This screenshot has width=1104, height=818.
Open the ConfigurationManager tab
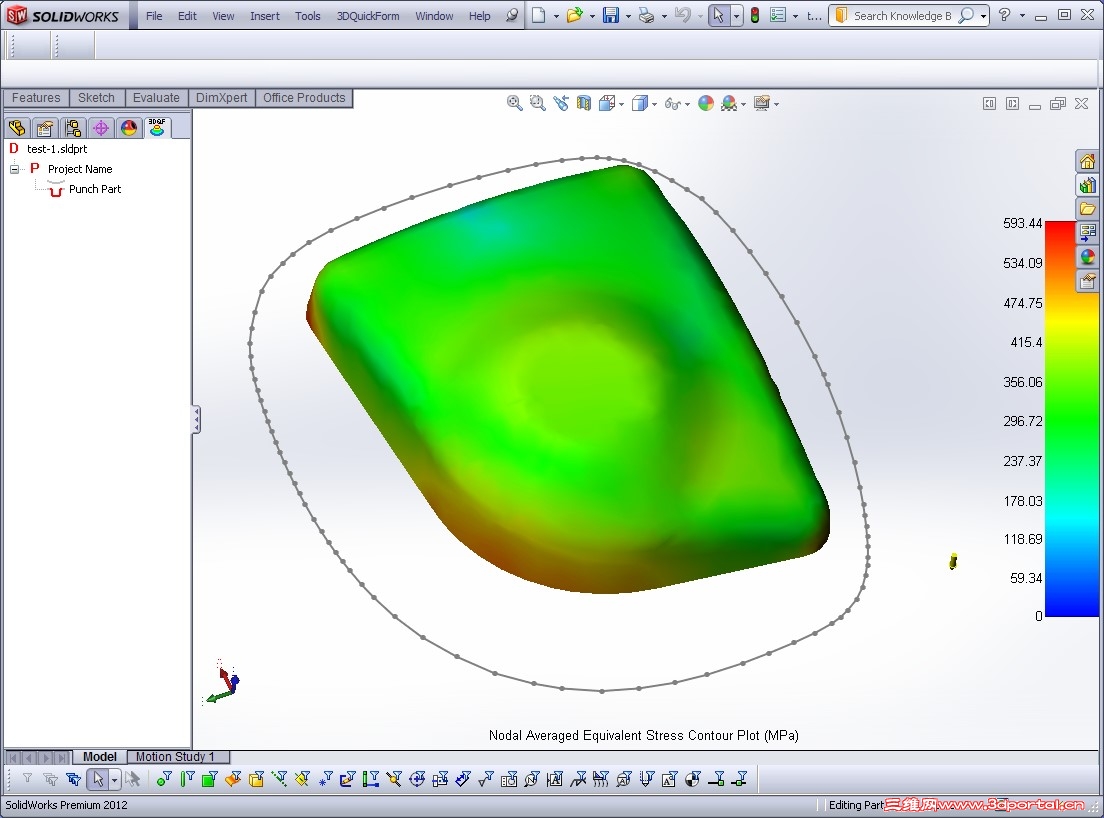pos(72,127)
